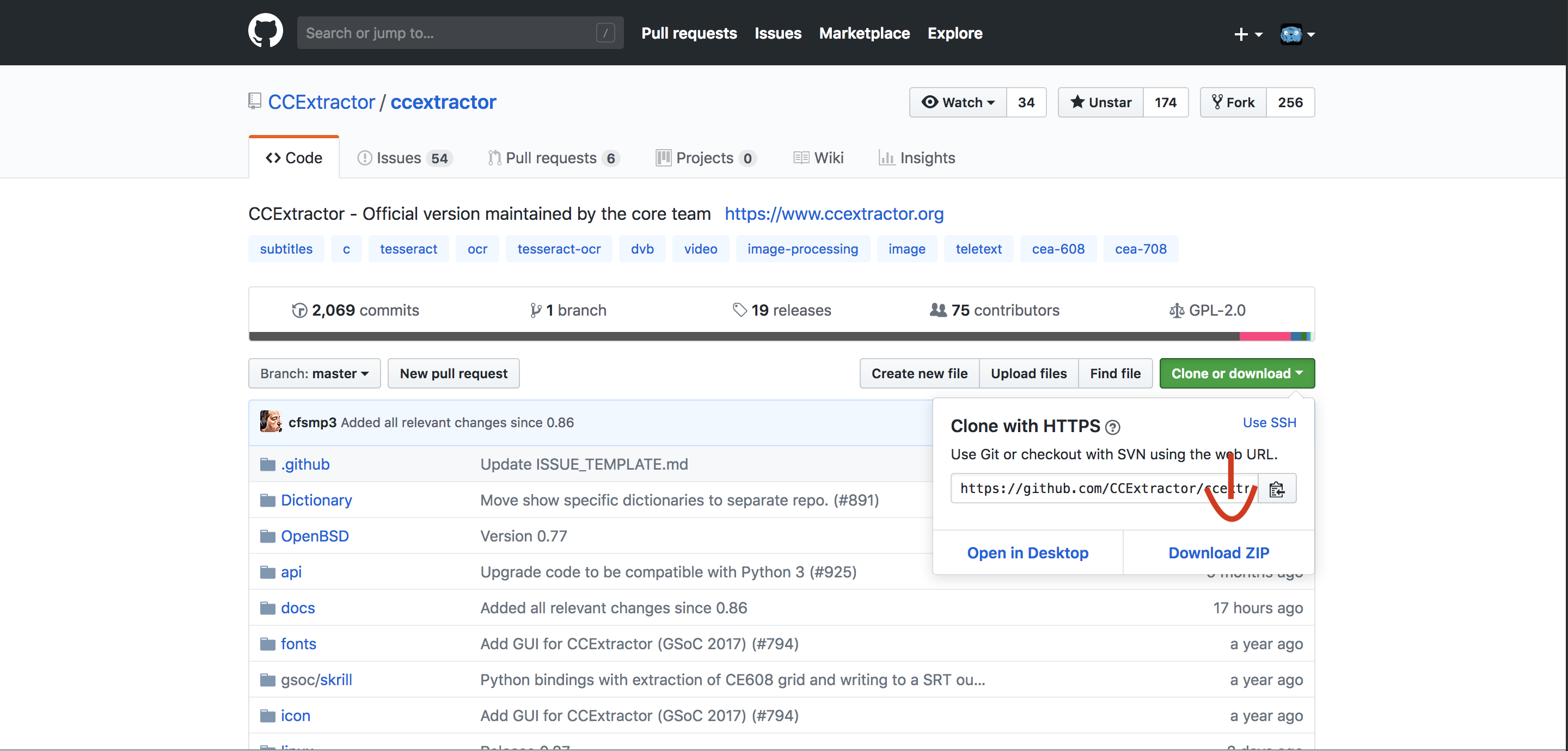Open the 2,069 commits history
This screenshot has width=1568, height=751.
pos(356,310)
